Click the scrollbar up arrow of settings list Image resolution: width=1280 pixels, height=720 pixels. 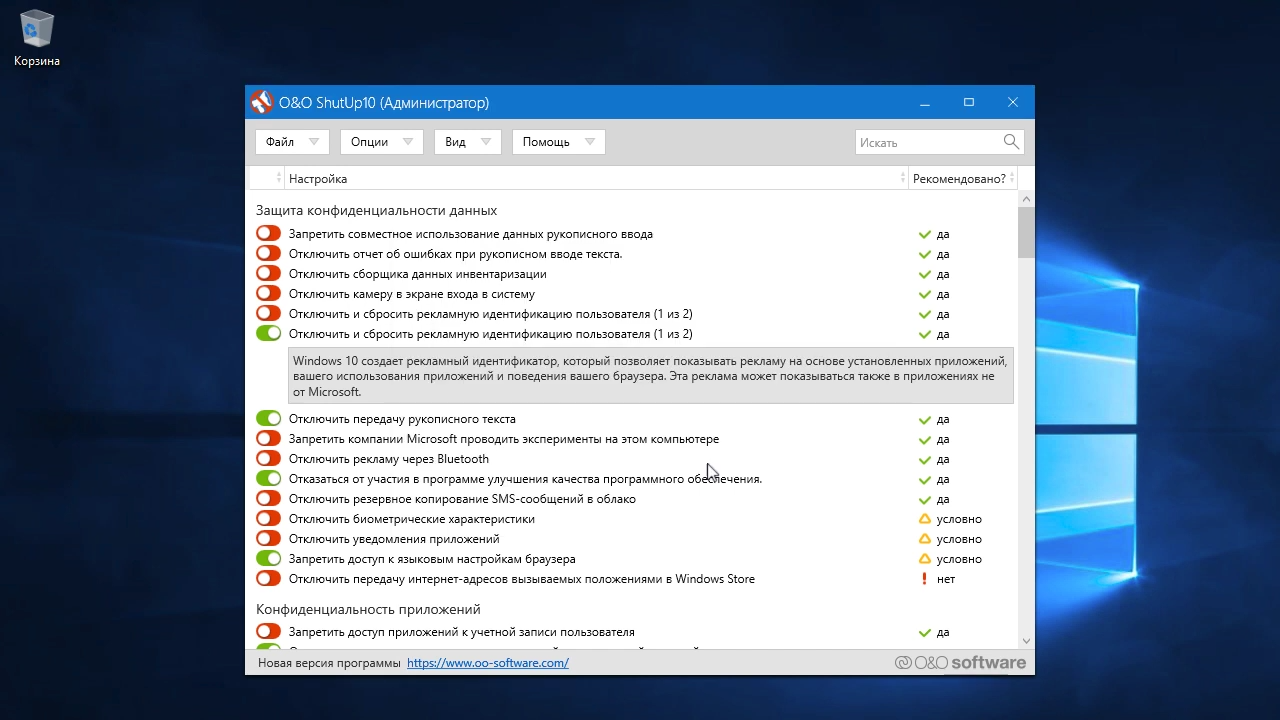coord(1026,199)
